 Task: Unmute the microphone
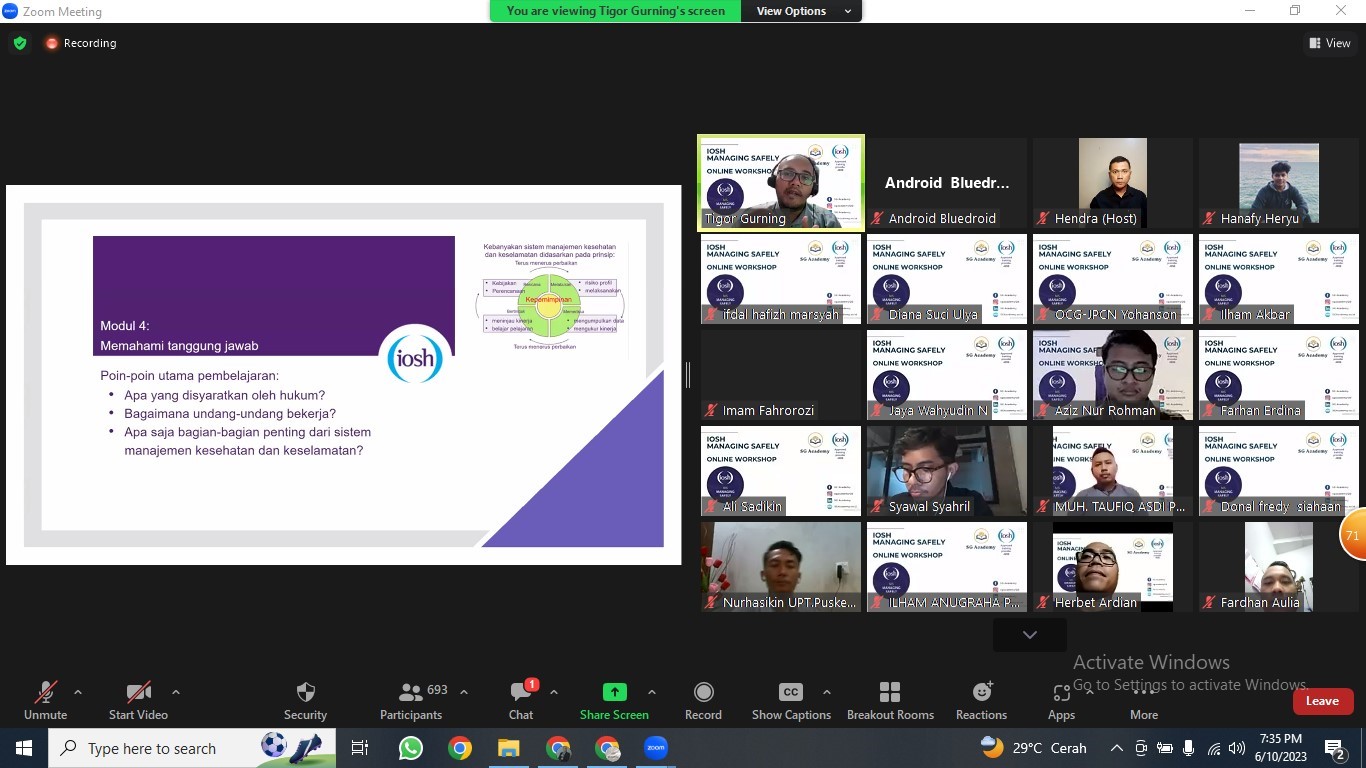point(45,693)
